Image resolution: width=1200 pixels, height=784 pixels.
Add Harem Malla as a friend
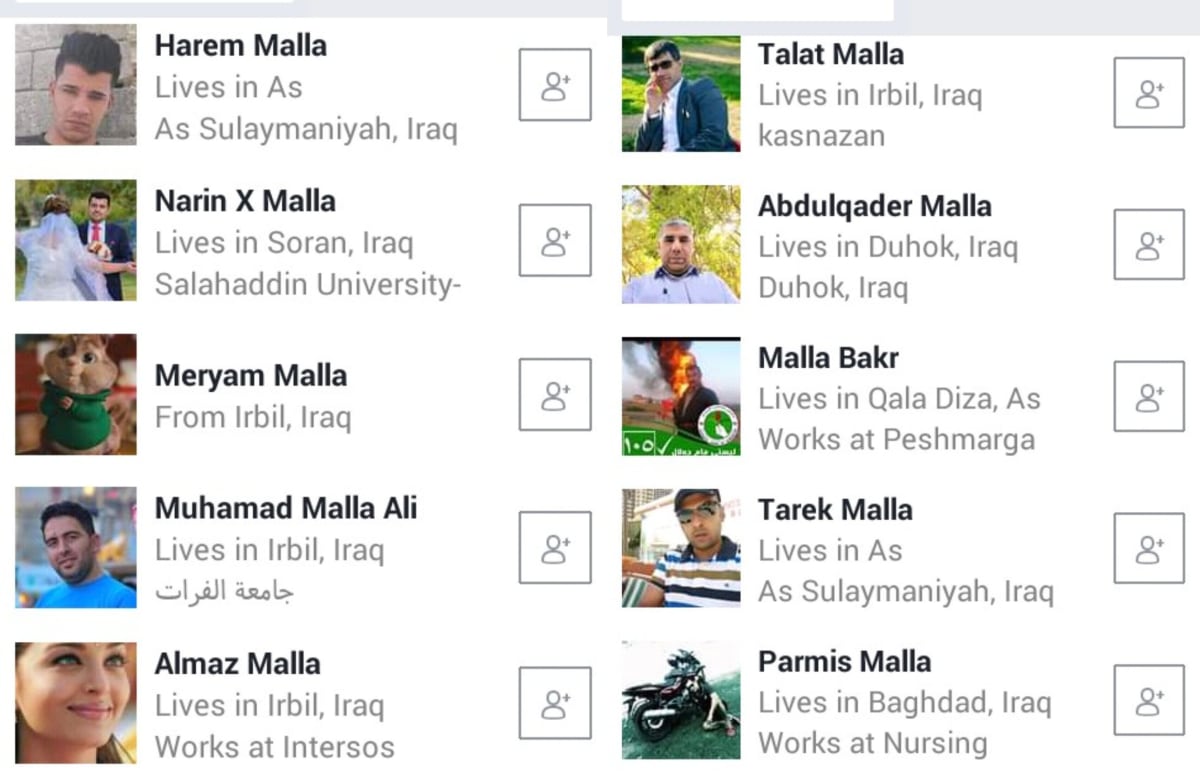click(x=555, y=85)
